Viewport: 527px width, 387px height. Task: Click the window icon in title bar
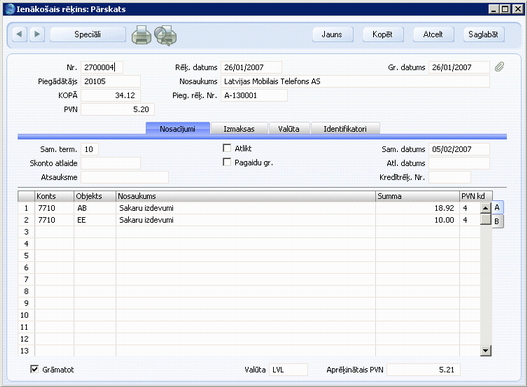tap(10, 9)
